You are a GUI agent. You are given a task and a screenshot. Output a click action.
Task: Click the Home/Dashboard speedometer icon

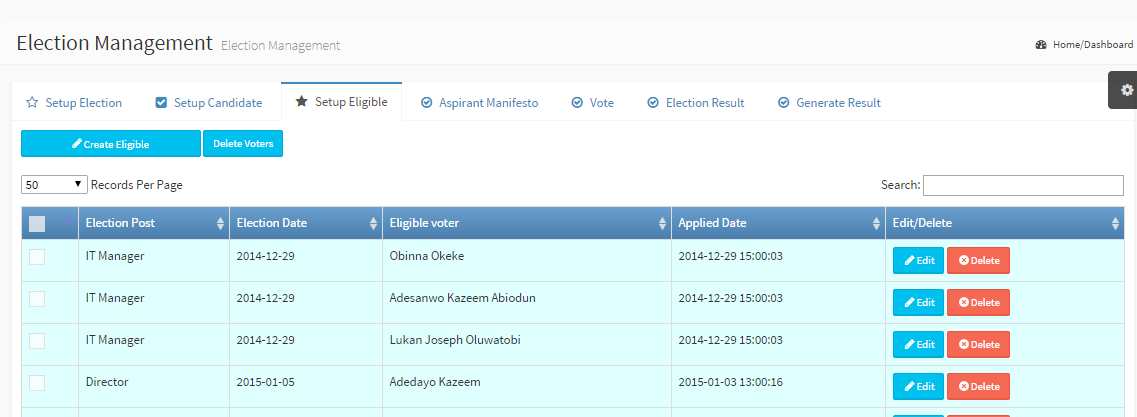(1041, 45)
